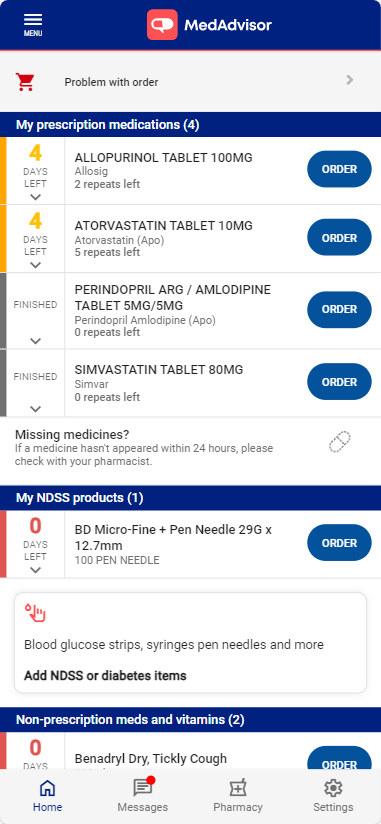Go to the Home tab
The image size is (381, 824).
click(47, 795)
